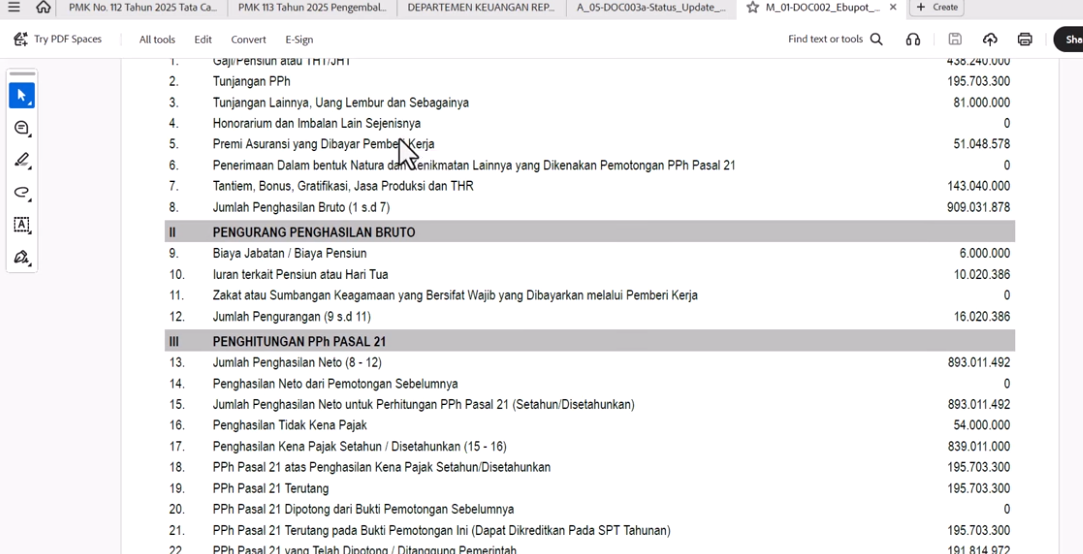Choose the comment tool in quick toolbar
The height and width of the screenshot is (554, 1083).
tap(22, 128)
